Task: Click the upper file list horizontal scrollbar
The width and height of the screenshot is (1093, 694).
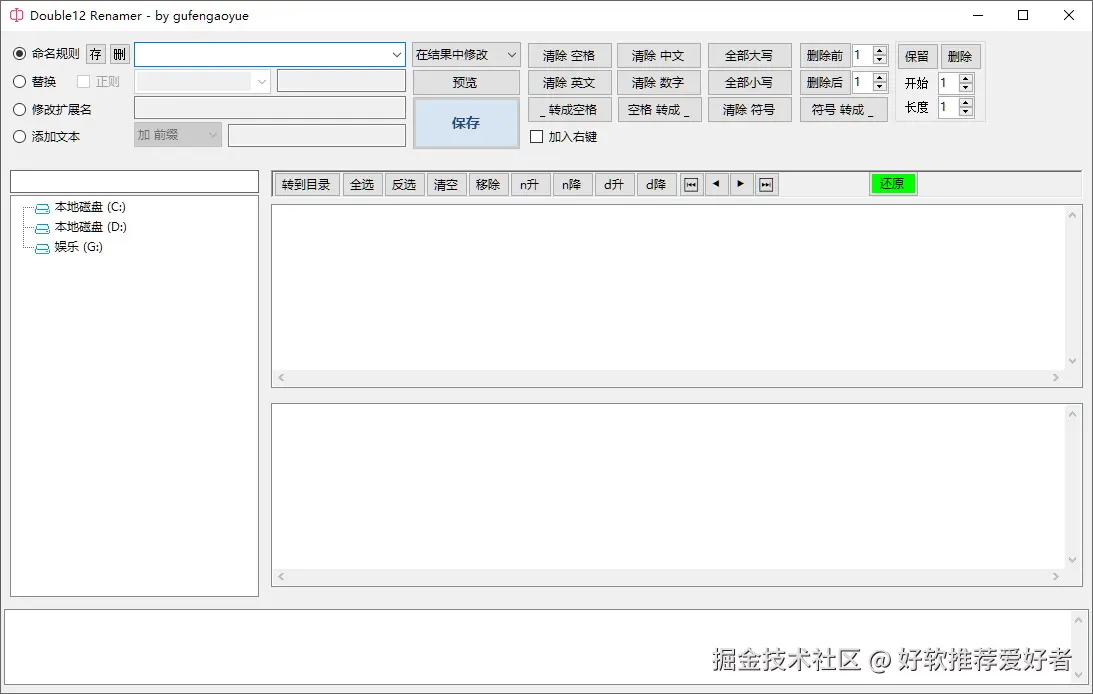Action: click(x=668, y=378)
